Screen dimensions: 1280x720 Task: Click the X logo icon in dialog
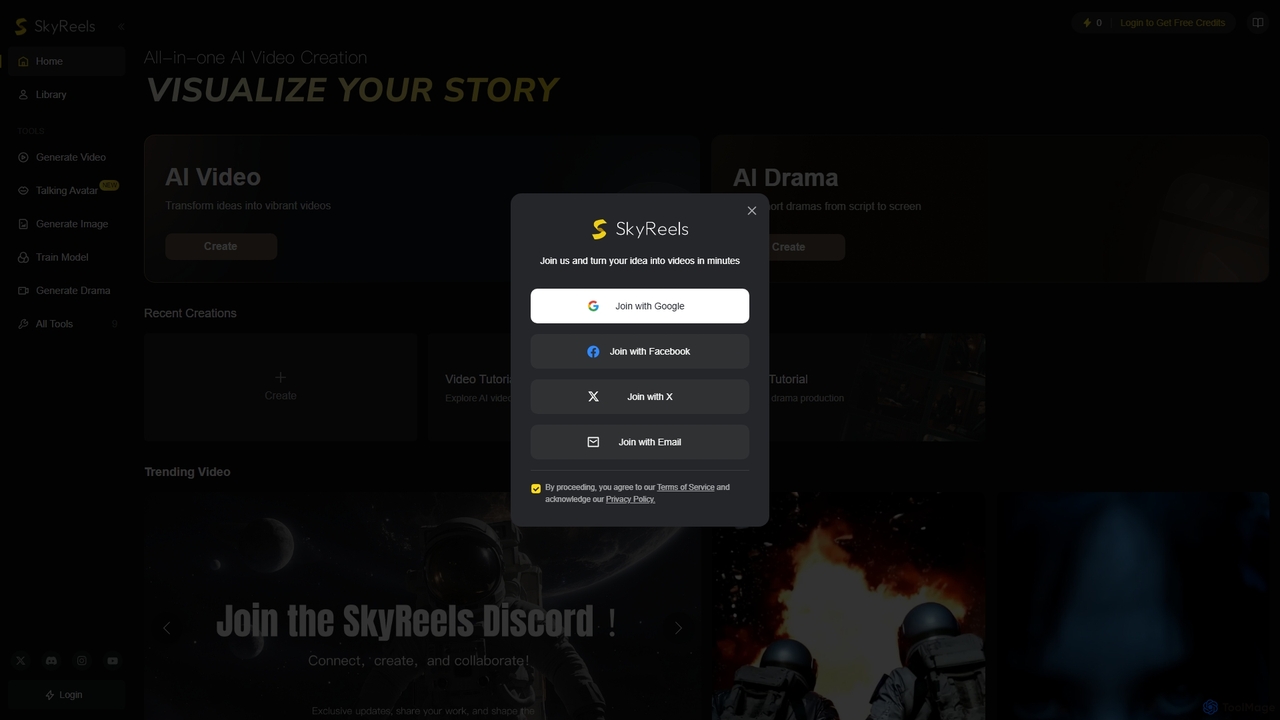coord(593,397)
